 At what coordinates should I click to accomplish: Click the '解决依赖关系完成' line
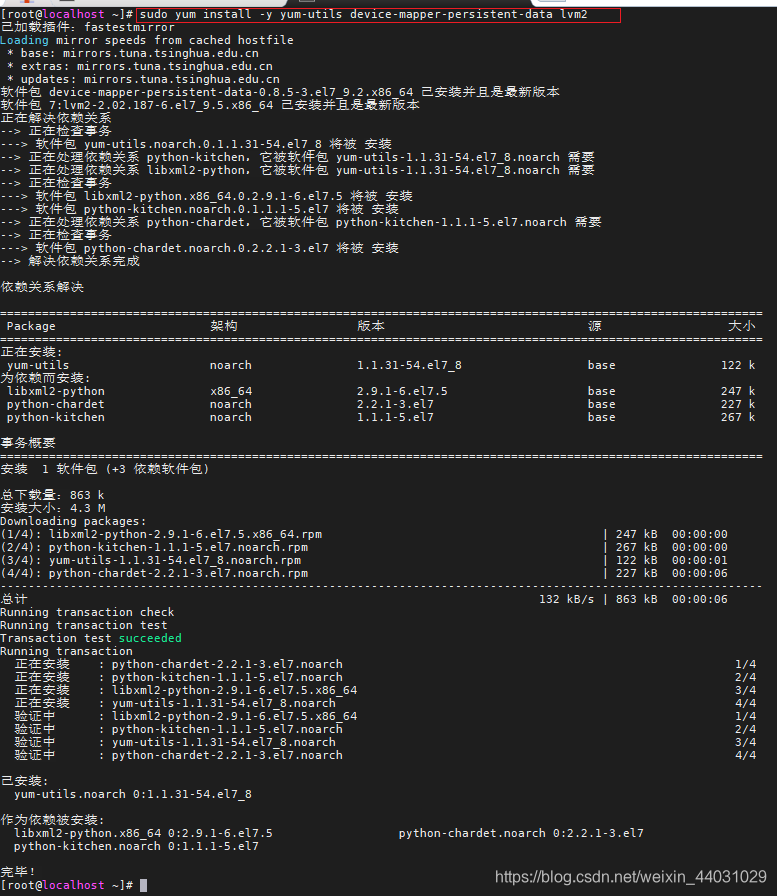point(70,262)
